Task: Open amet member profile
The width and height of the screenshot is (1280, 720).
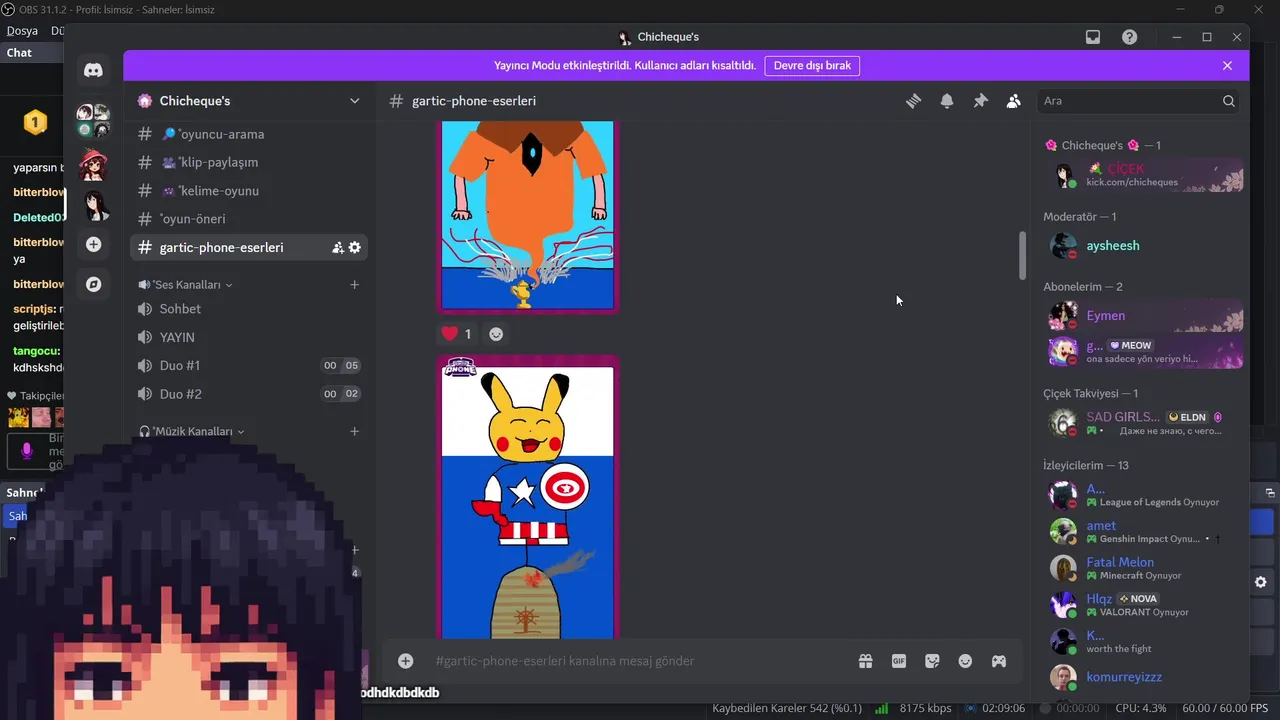Action: (1144, 531)
